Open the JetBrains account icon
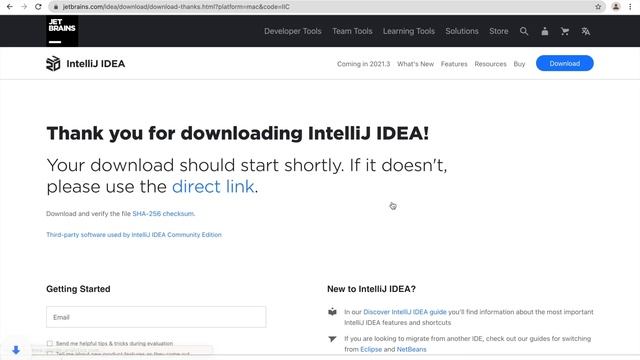Viewport: 640px width, 360px height. 544,31
